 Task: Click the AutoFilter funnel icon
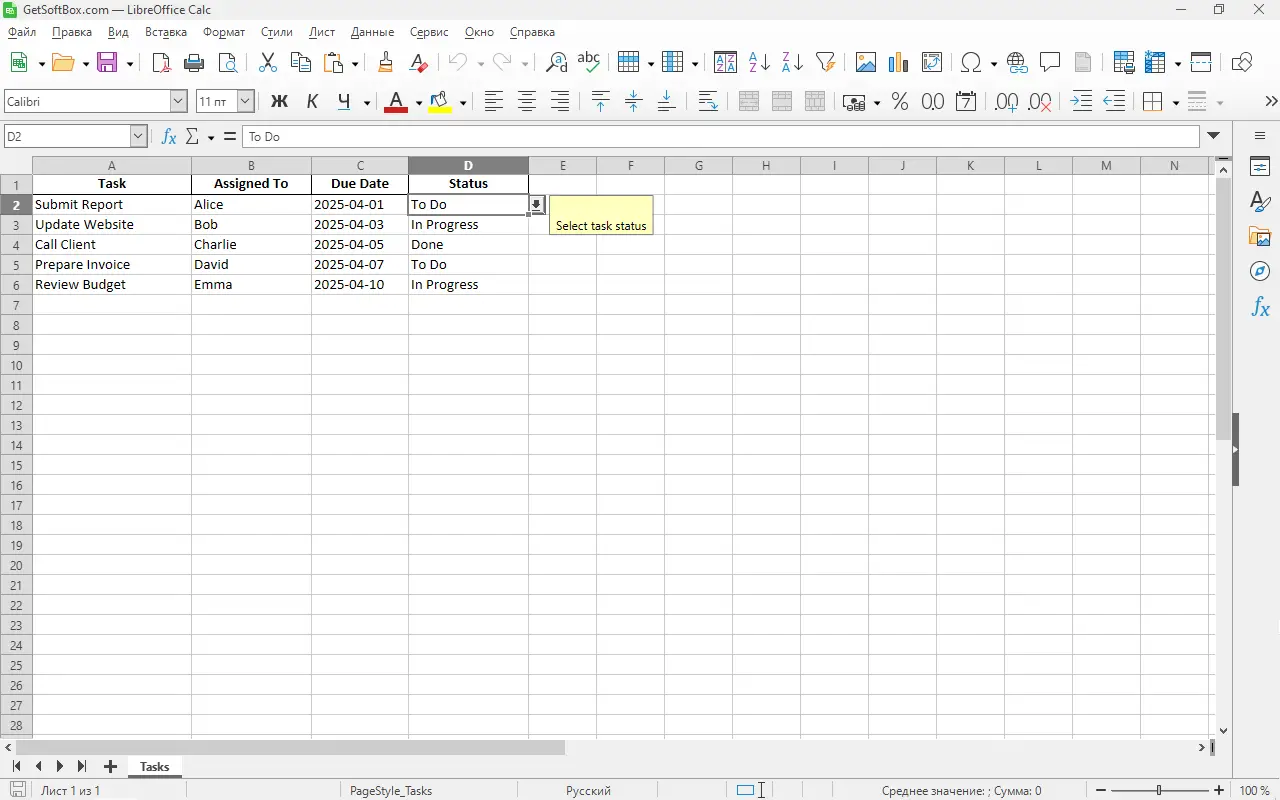coord(825,63)
